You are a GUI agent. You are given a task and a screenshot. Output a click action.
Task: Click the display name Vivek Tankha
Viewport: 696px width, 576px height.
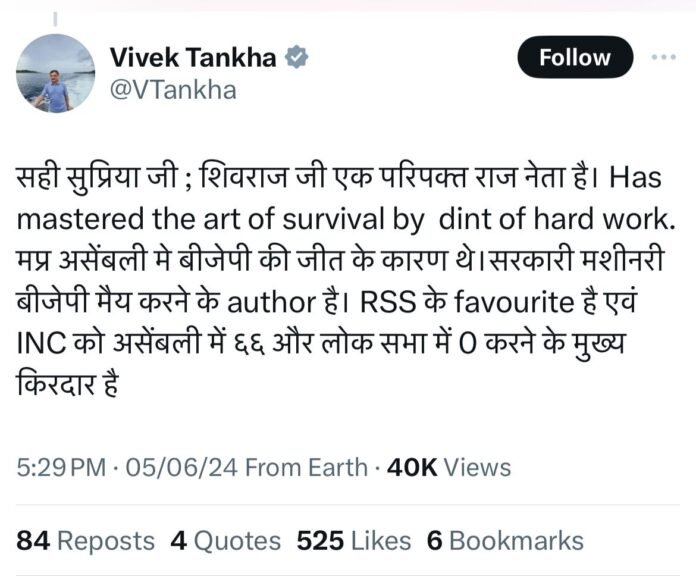192,57
